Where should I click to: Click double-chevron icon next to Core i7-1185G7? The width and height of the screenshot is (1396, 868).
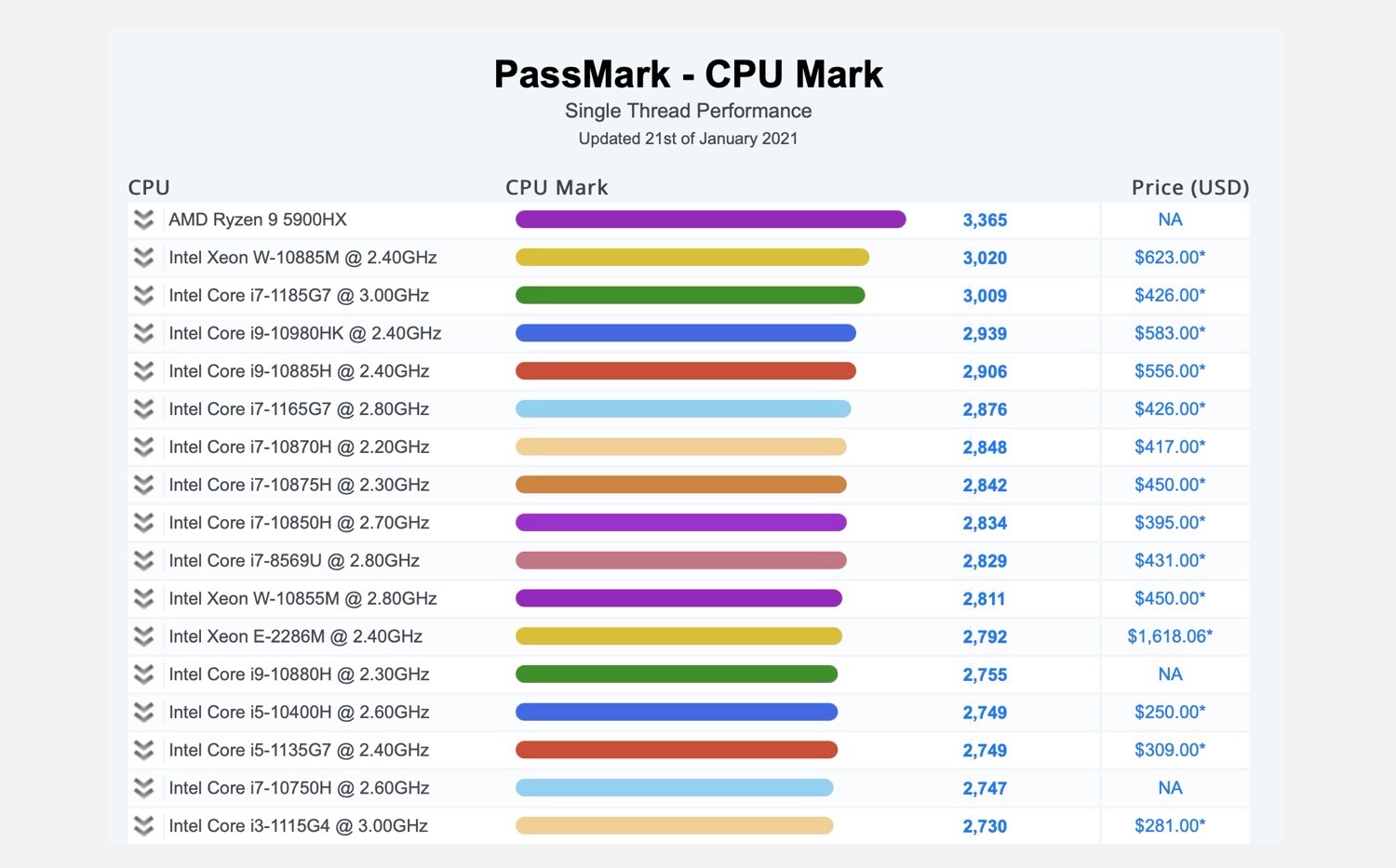click(x=143, y=296)
